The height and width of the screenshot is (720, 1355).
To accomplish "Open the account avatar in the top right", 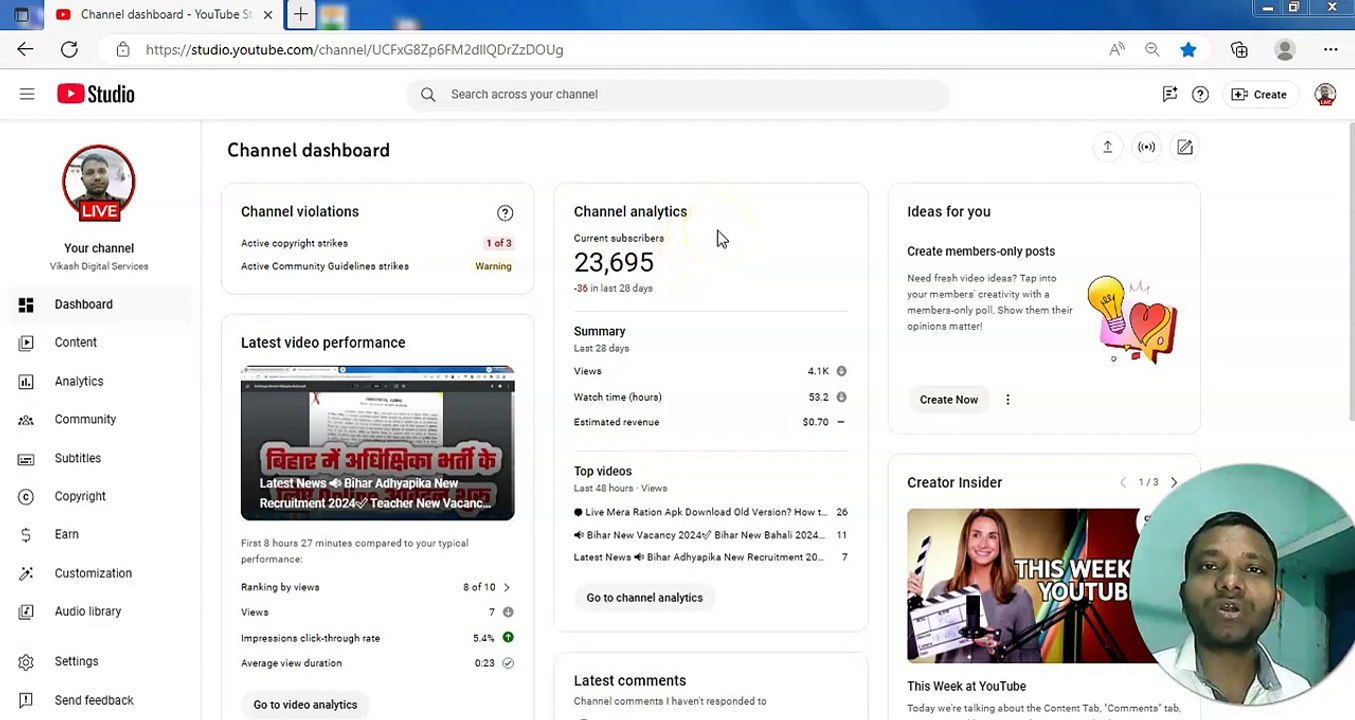I will (1325, 94).
